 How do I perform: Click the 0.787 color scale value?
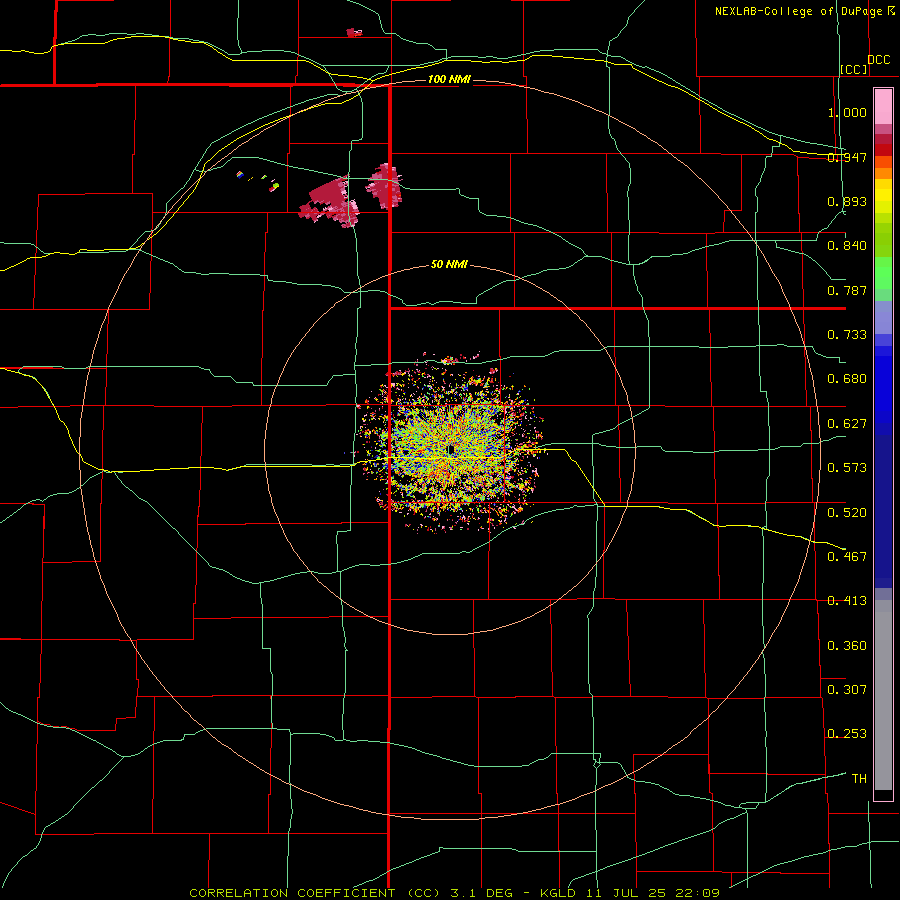pos(847,290)
